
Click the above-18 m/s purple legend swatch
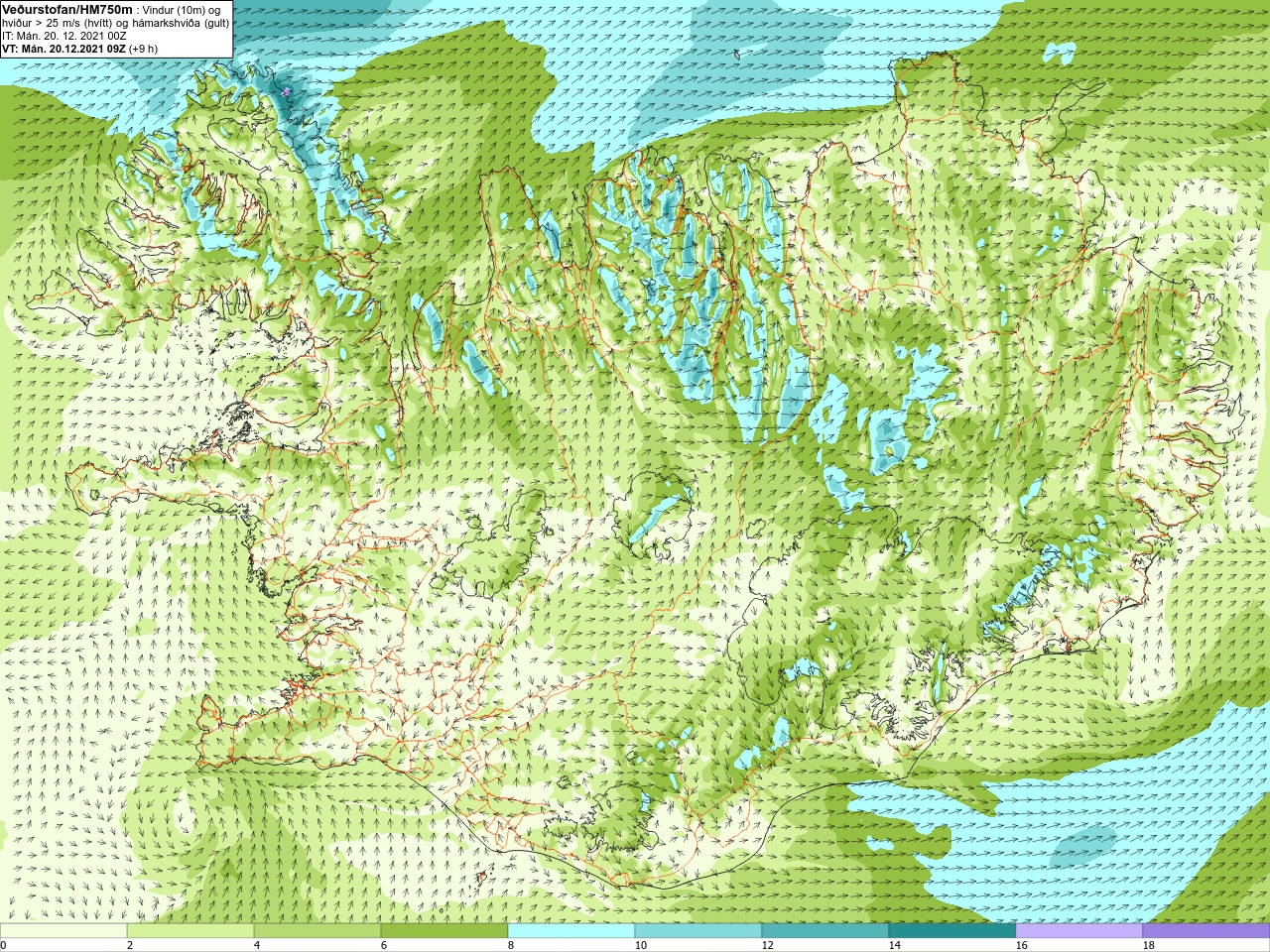tap(1206, 931)
